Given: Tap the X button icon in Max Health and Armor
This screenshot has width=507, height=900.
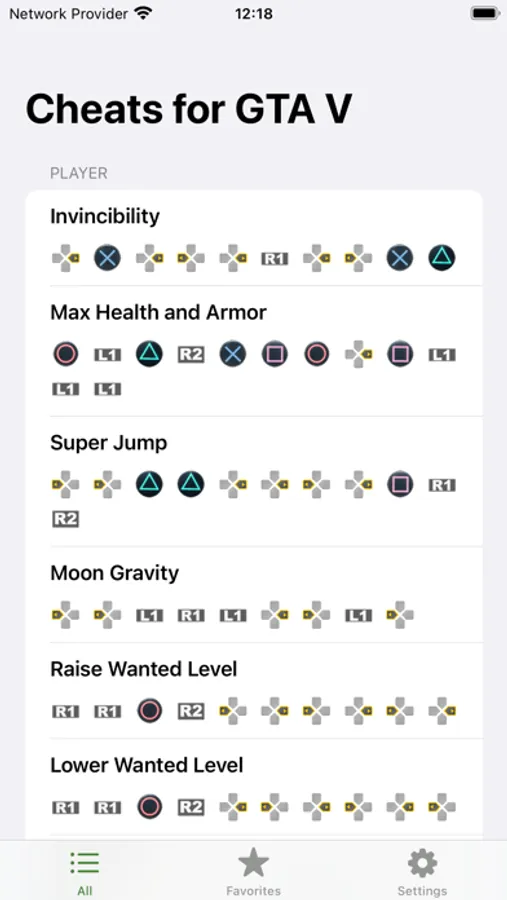Looking at the screenshot, I should pos(233,354).
